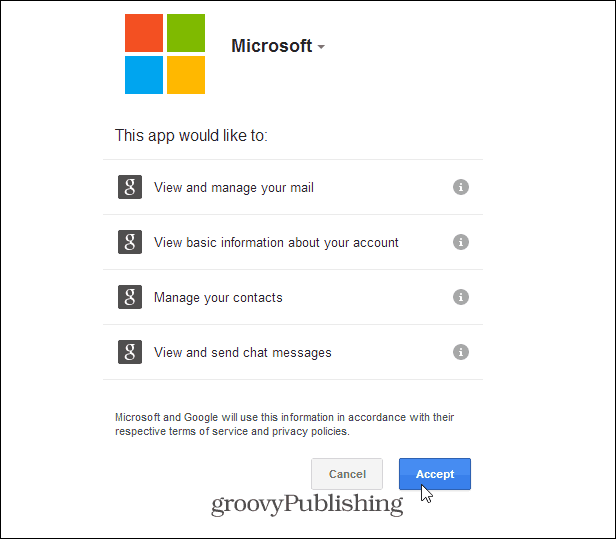Click Google icon beside View and manage mail
The image size is (616, 539).
pos(130,187)
